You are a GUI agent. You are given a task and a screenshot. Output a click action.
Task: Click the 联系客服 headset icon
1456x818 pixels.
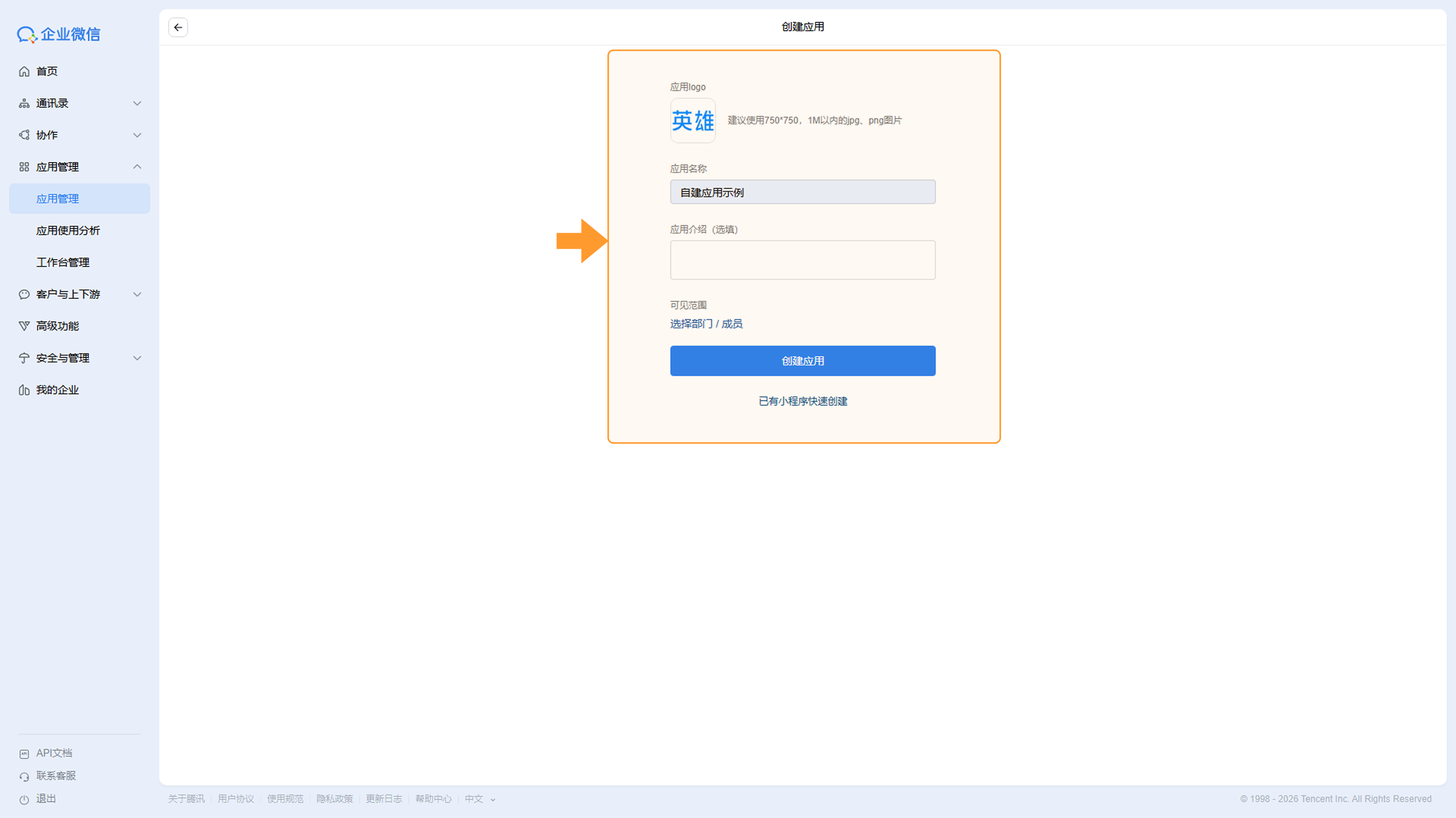pyautogui.click(x=24, y=776)
